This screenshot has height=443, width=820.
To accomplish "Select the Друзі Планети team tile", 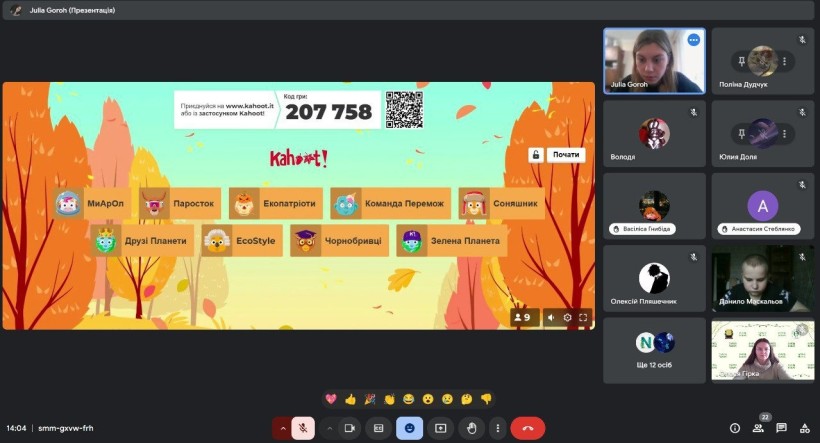I will 142,241.
